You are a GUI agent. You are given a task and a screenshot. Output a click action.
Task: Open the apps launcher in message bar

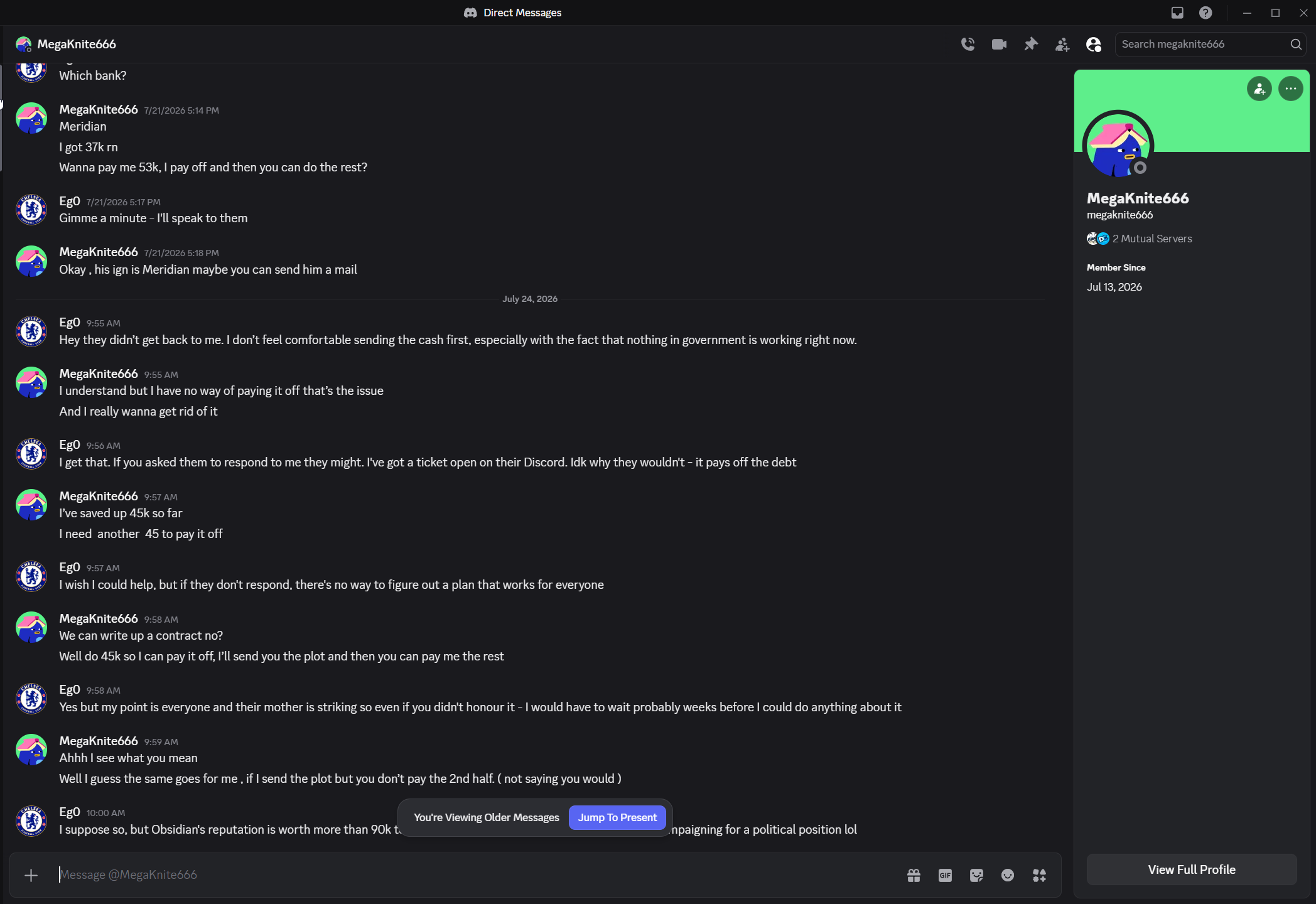[x=1039, y=875]
